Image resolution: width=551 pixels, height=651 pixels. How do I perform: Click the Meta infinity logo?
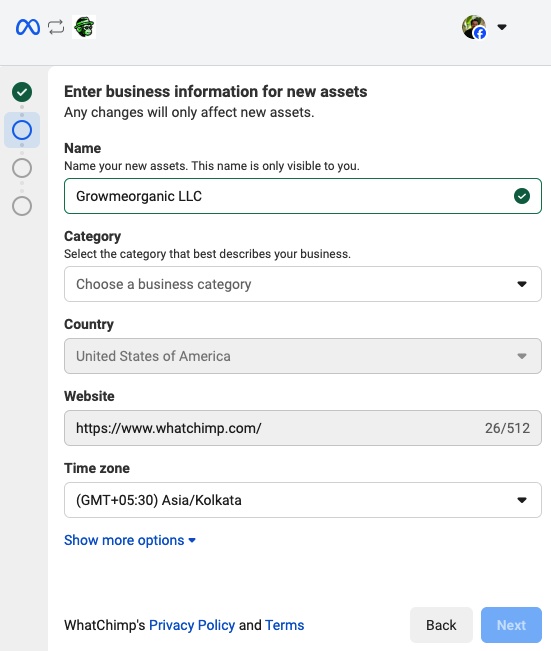click(28, 27)
